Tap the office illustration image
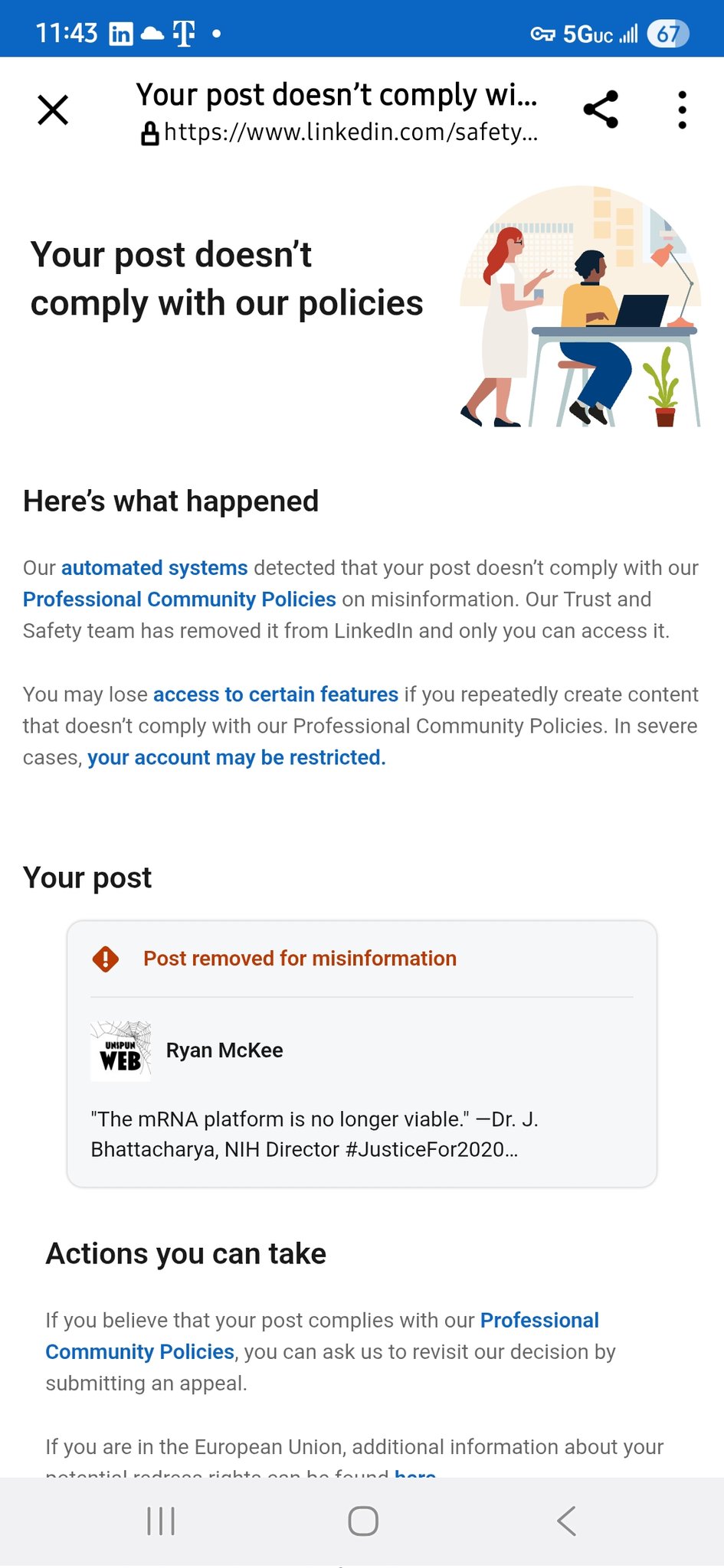 point(580,307)
